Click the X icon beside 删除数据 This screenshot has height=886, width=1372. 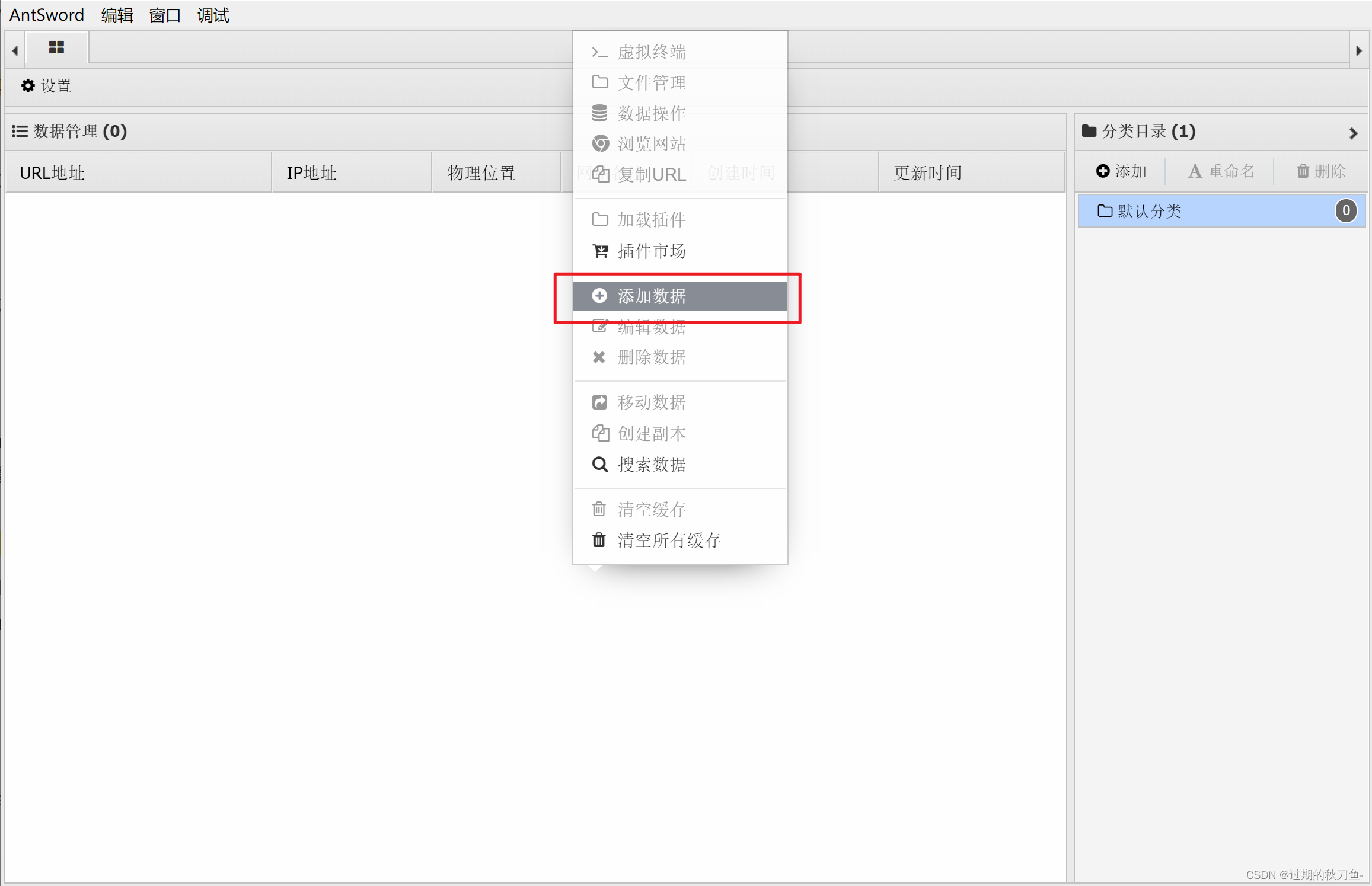[599, 357]
